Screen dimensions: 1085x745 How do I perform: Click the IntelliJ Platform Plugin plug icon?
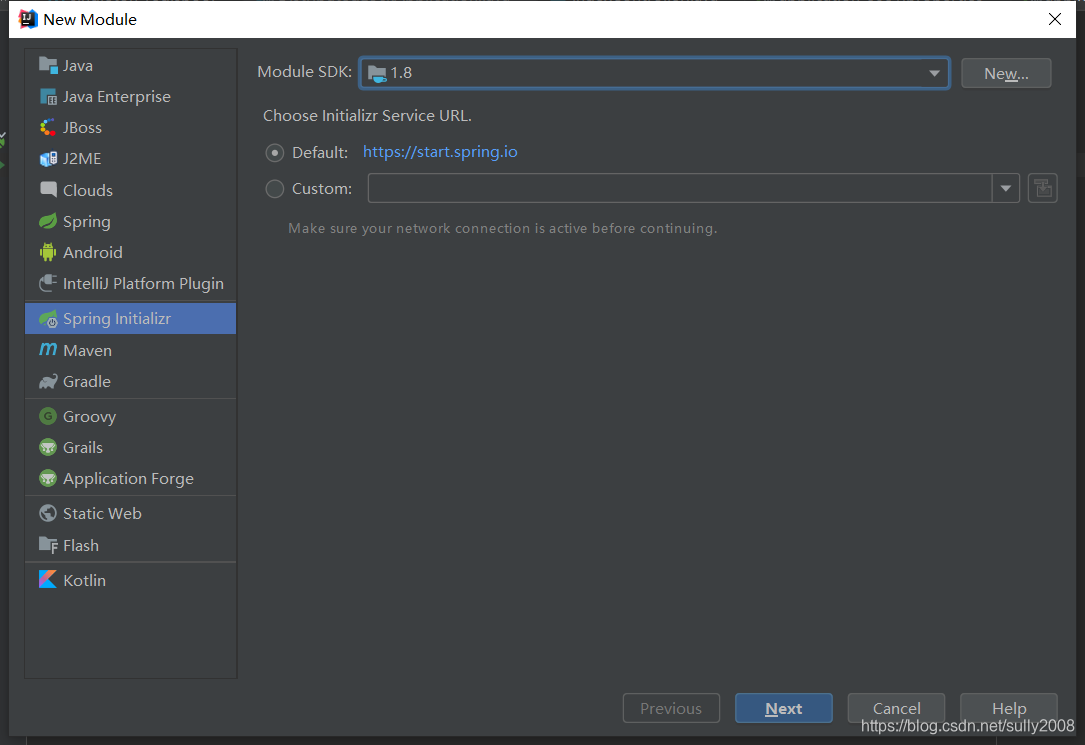point(48,283)
